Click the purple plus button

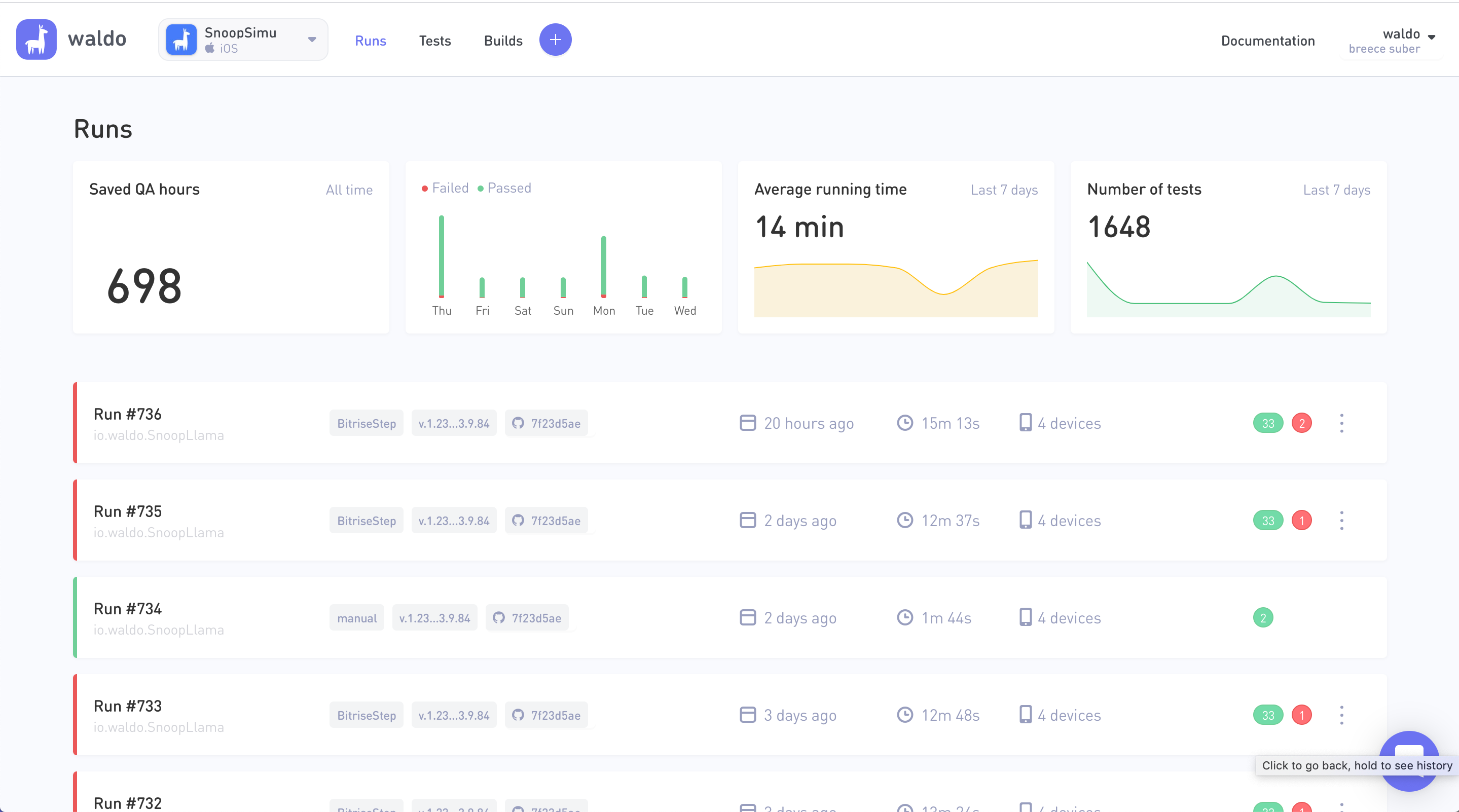pyautogui.click(x=555, y=40)
